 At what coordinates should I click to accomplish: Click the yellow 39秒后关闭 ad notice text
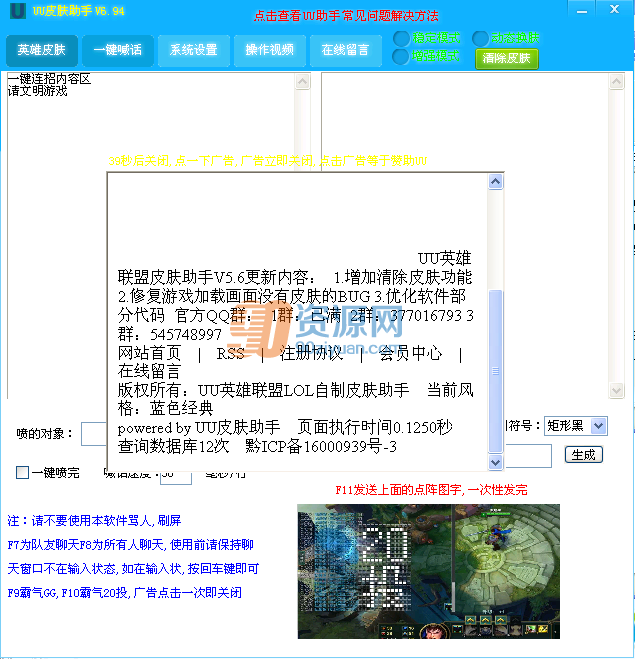point(268,161)
